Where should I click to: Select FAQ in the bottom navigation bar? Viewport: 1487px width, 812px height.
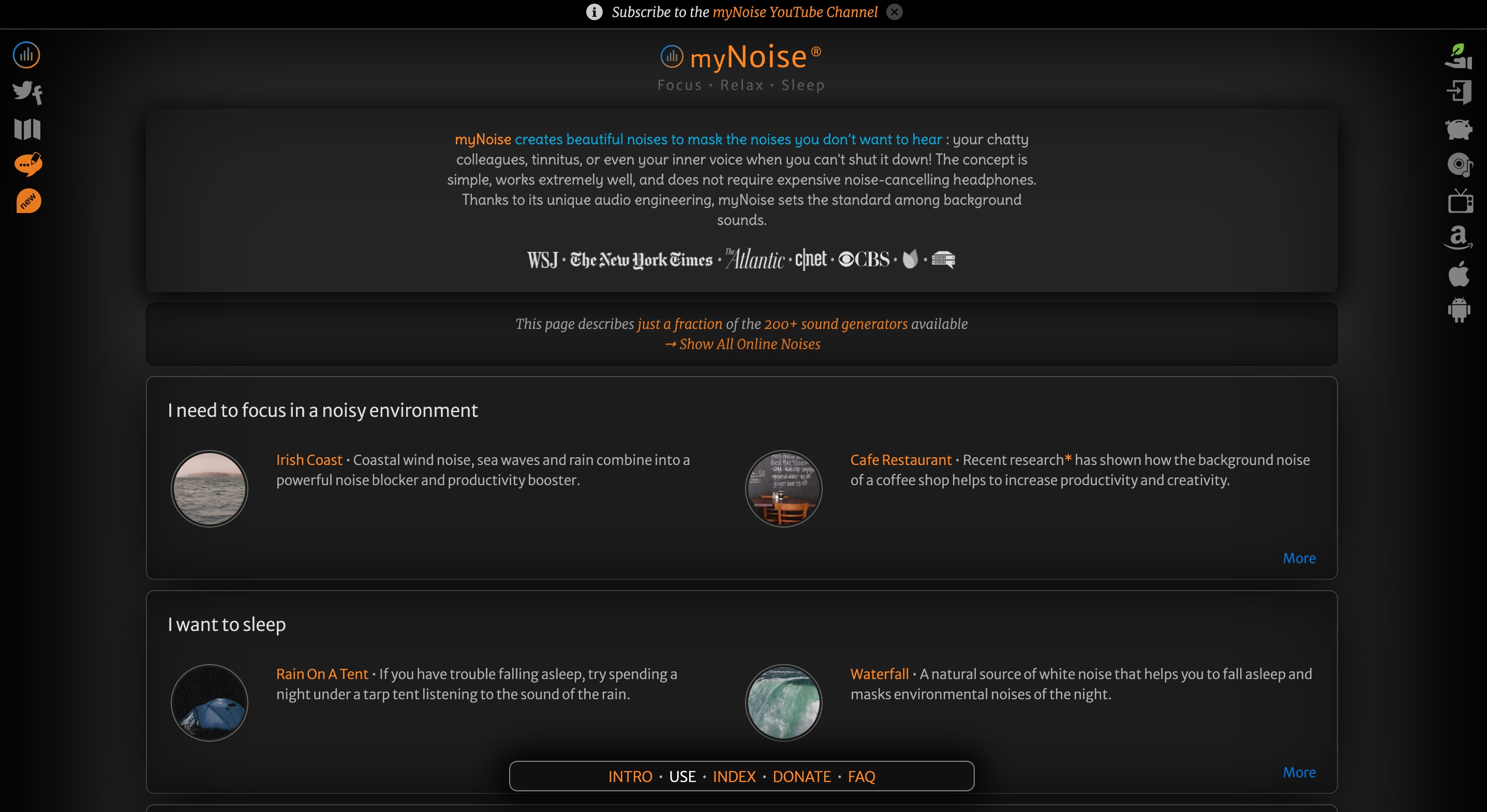tap(861, 776)
